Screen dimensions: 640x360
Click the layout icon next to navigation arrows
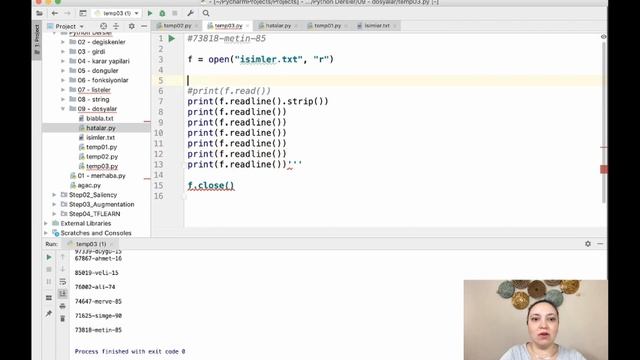point(83,13)
